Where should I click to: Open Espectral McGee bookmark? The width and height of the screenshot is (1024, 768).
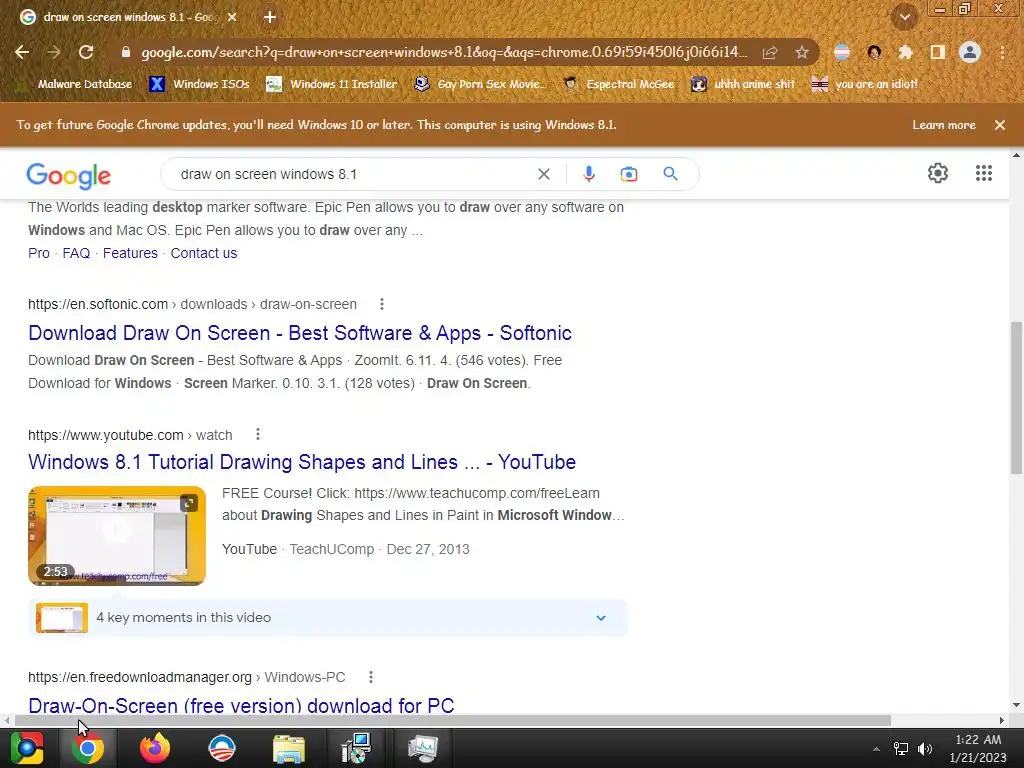click(x=618, y=84)
